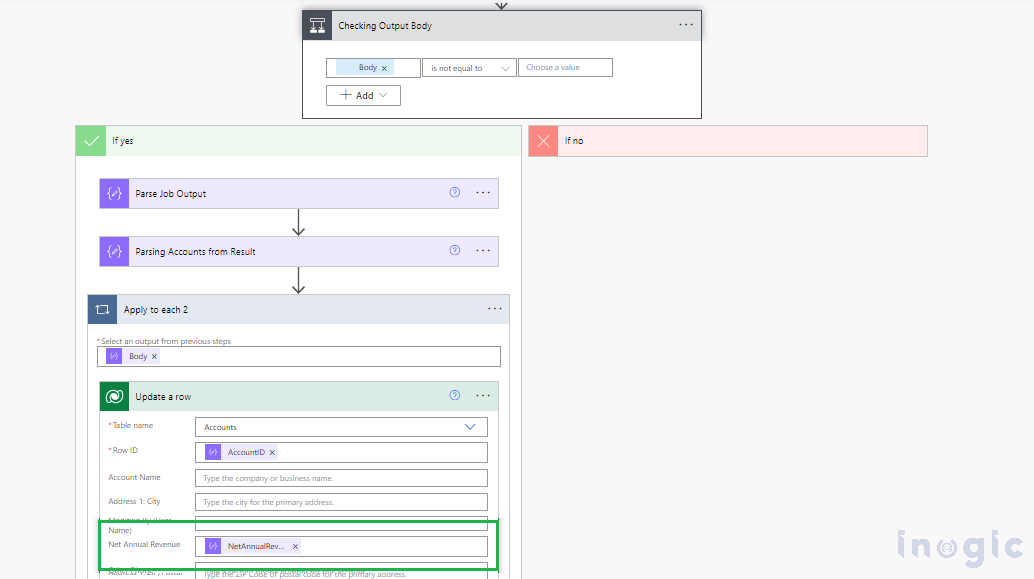Open the Checking Output Body ellipsis menu
Screen dimensions: 1034x579
click(686, 25)
